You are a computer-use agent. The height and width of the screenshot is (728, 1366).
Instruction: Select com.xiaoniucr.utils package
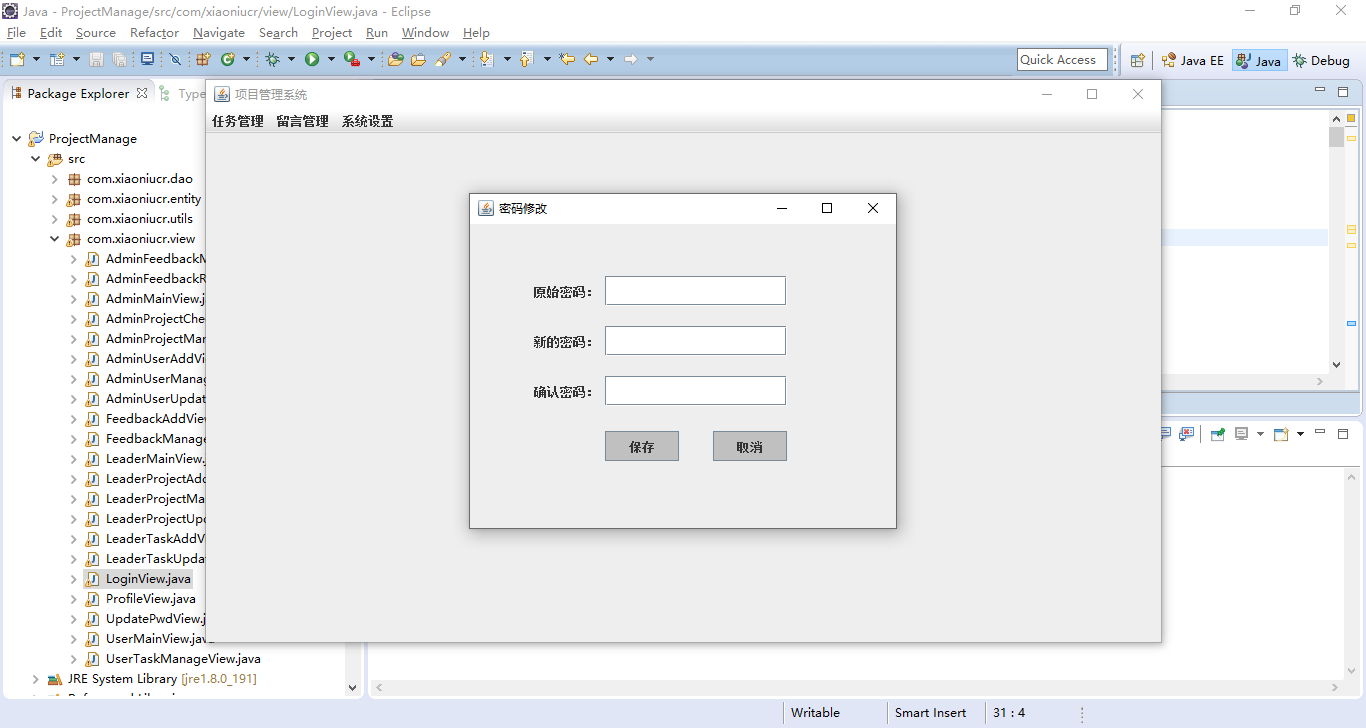(x=140, y=219)
